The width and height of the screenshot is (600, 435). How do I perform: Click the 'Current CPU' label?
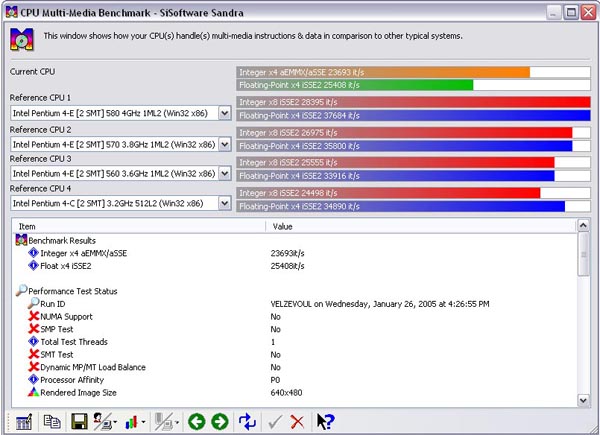(33, 72)
